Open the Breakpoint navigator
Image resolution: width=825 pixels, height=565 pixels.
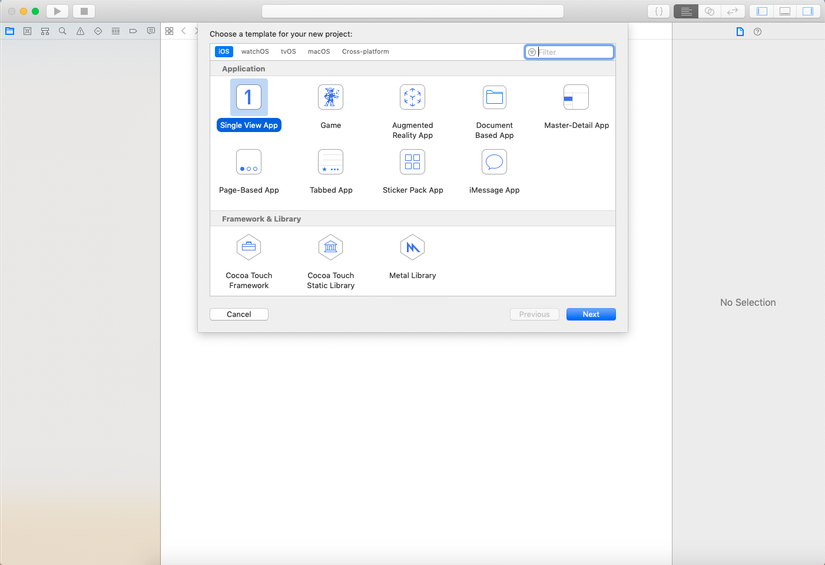(133, 31)
